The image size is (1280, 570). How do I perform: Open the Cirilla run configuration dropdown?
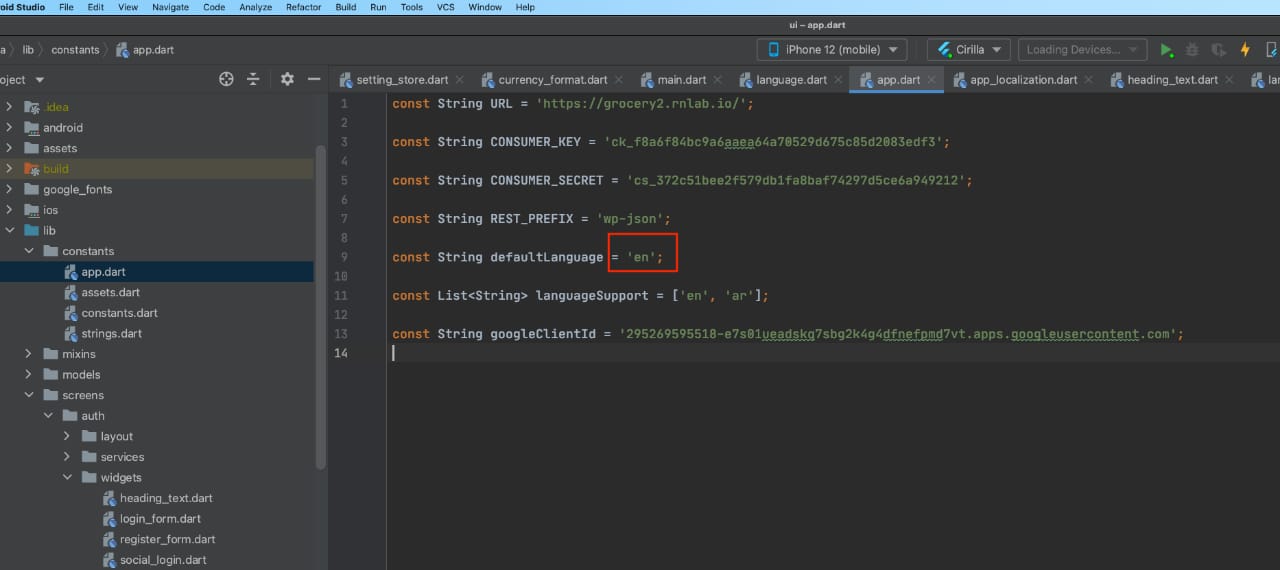(x=968, y=50)
